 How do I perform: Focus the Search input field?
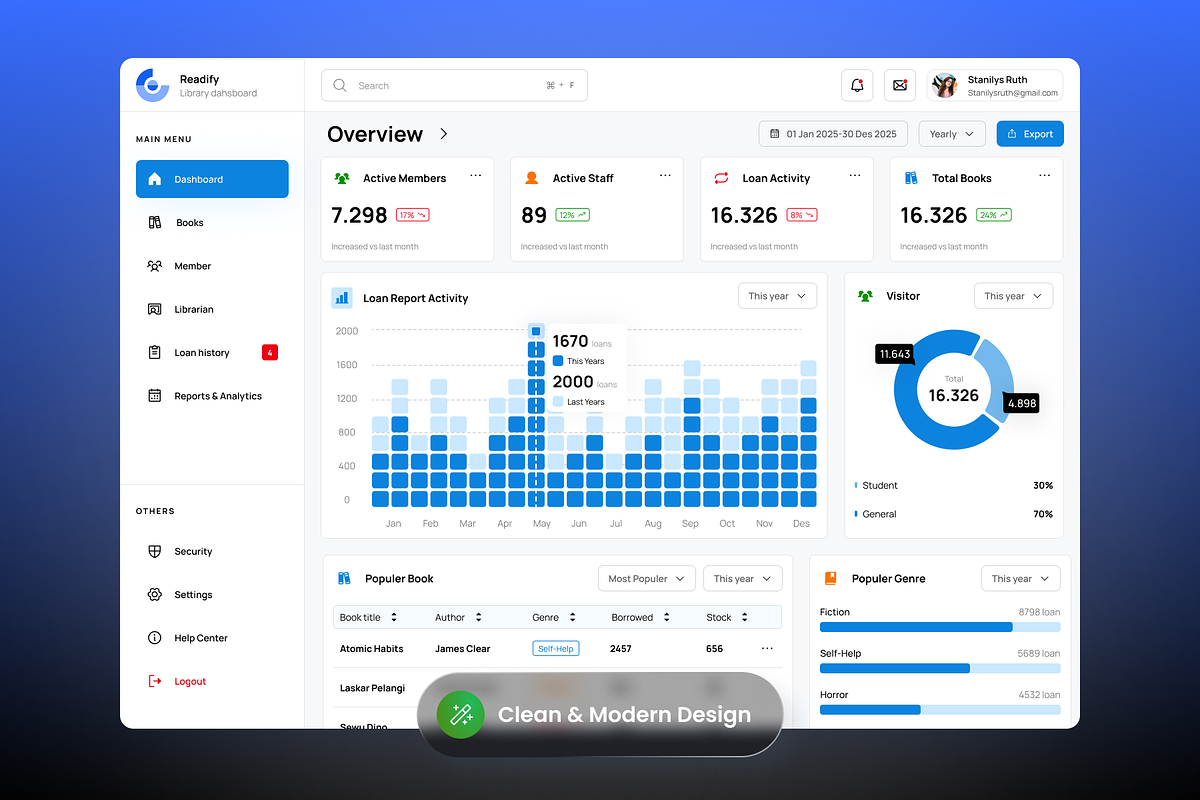click(x=454, y=85)
